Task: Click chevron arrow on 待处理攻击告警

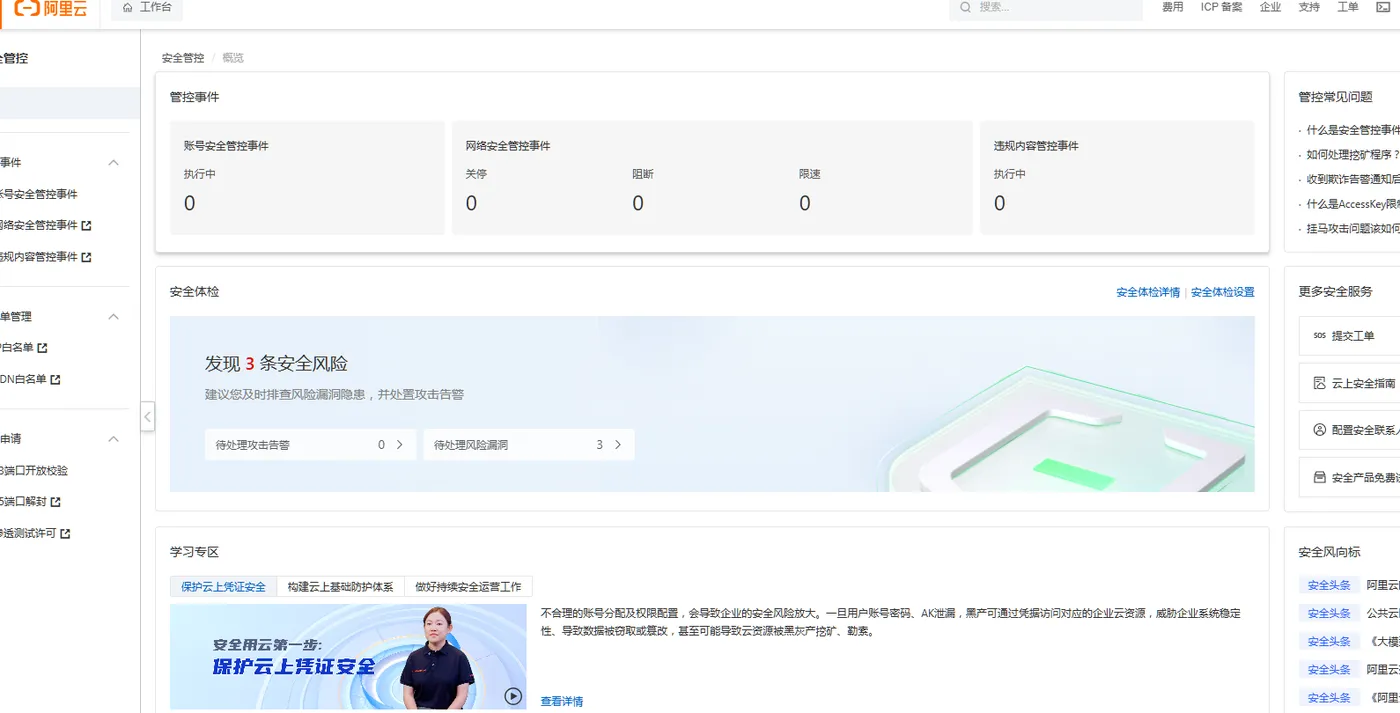Action: click(400, 445)
